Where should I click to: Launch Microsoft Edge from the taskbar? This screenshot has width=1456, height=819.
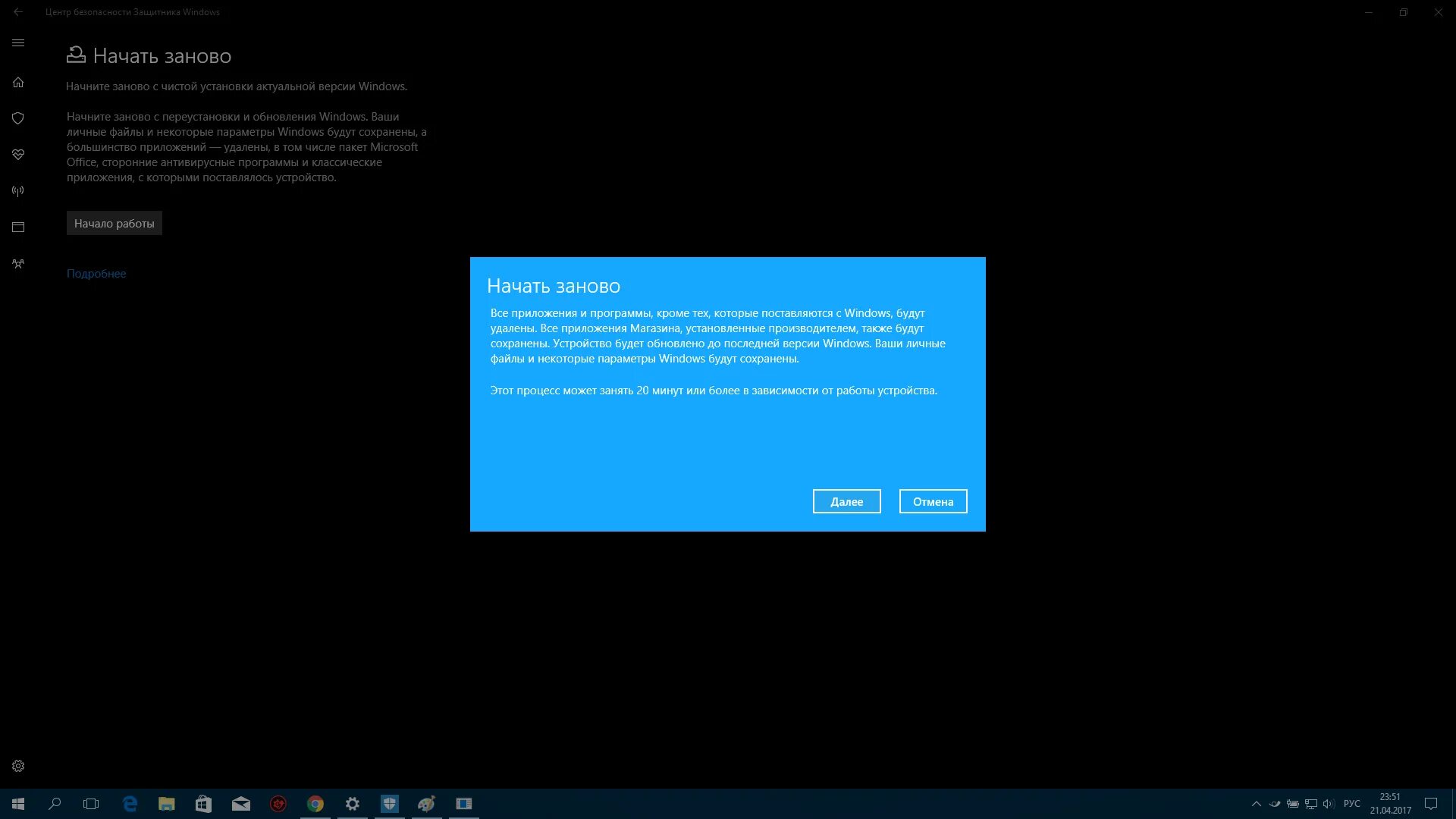[x=130, y=804]
